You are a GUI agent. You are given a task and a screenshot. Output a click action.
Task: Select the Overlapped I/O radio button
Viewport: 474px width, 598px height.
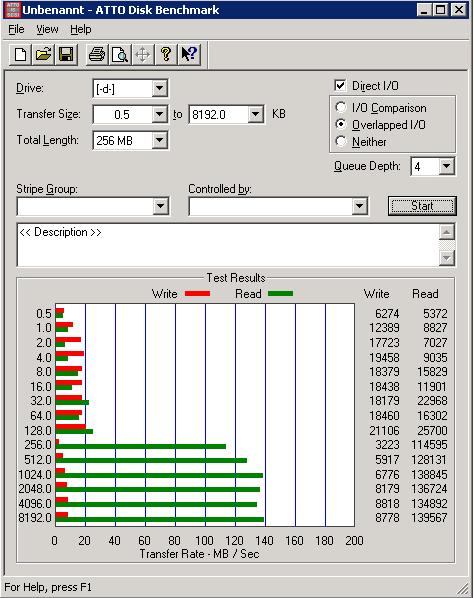[x=341, y=124]
